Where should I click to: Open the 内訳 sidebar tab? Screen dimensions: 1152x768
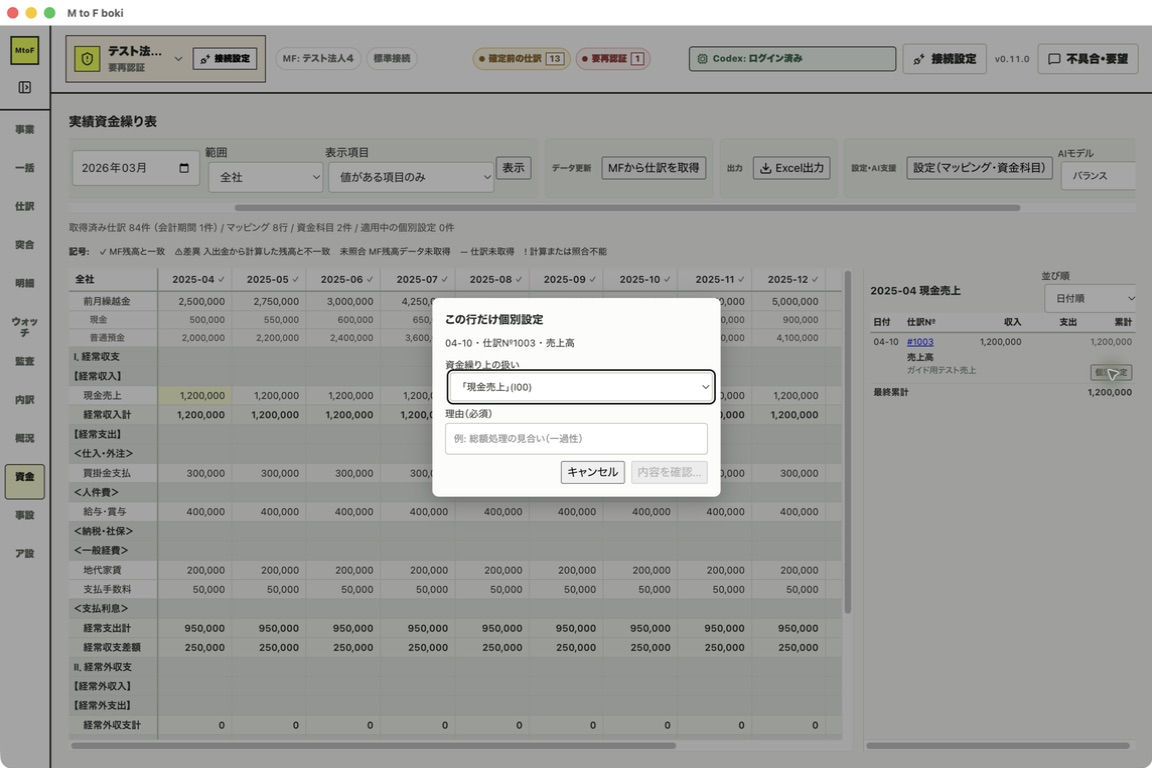click(x=24, y=400)
